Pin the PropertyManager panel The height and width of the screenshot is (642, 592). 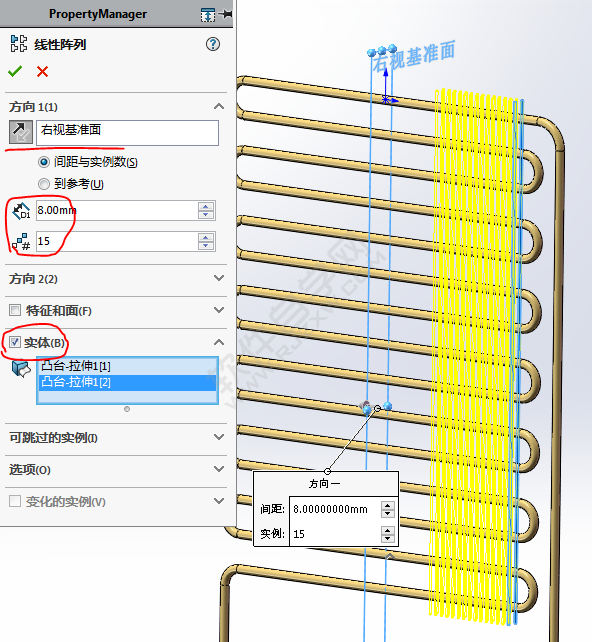pyautogui.click(x=226, y=14)
